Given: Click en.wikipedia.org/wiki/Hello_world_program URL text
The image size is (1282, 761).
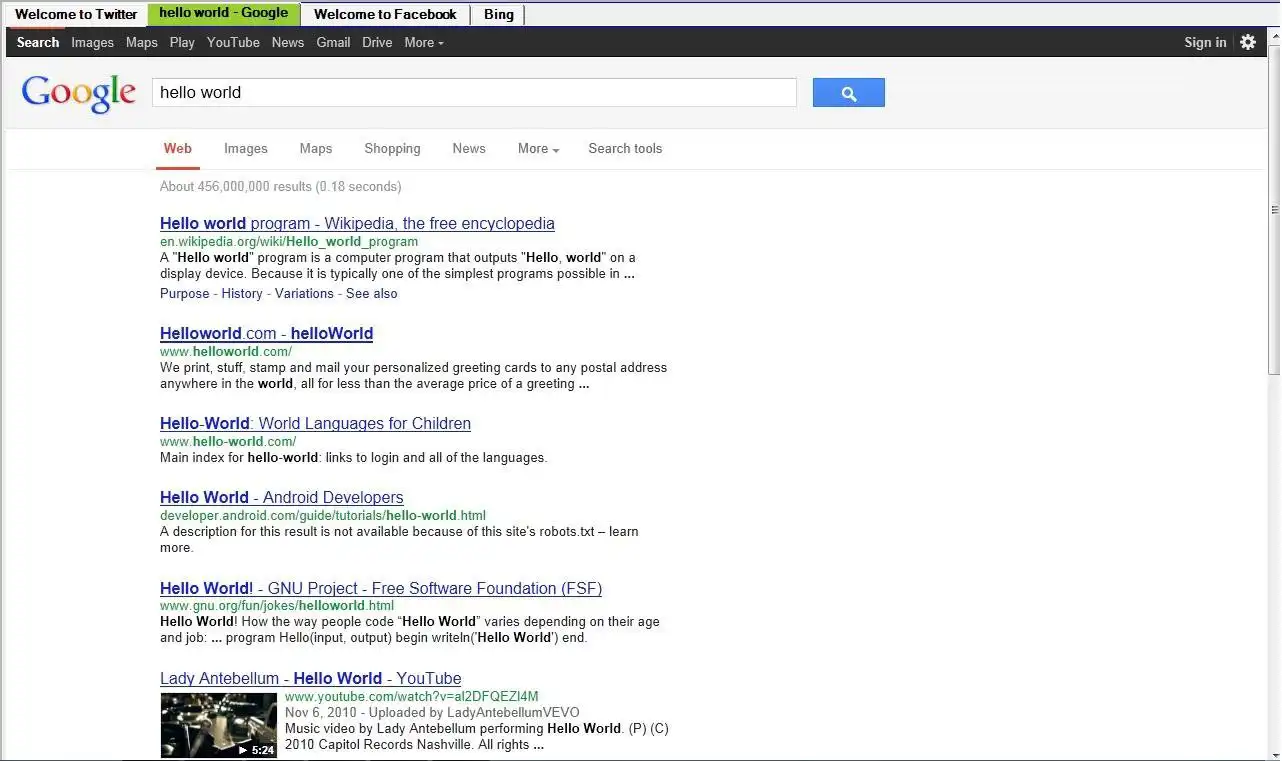Looking at the screenshot, I should pyautogui.click(x=289, y=241).
